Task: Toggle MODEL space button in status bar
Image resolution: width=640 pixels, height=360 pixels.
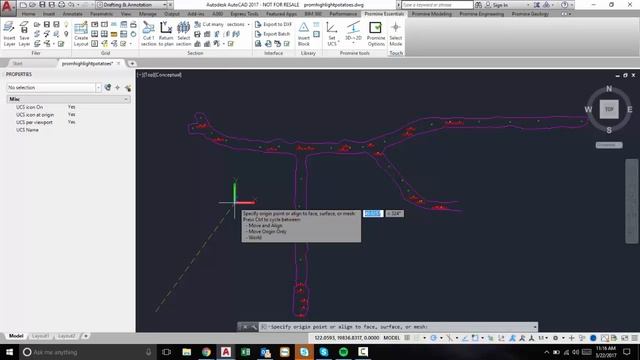Action: point(391,338)
